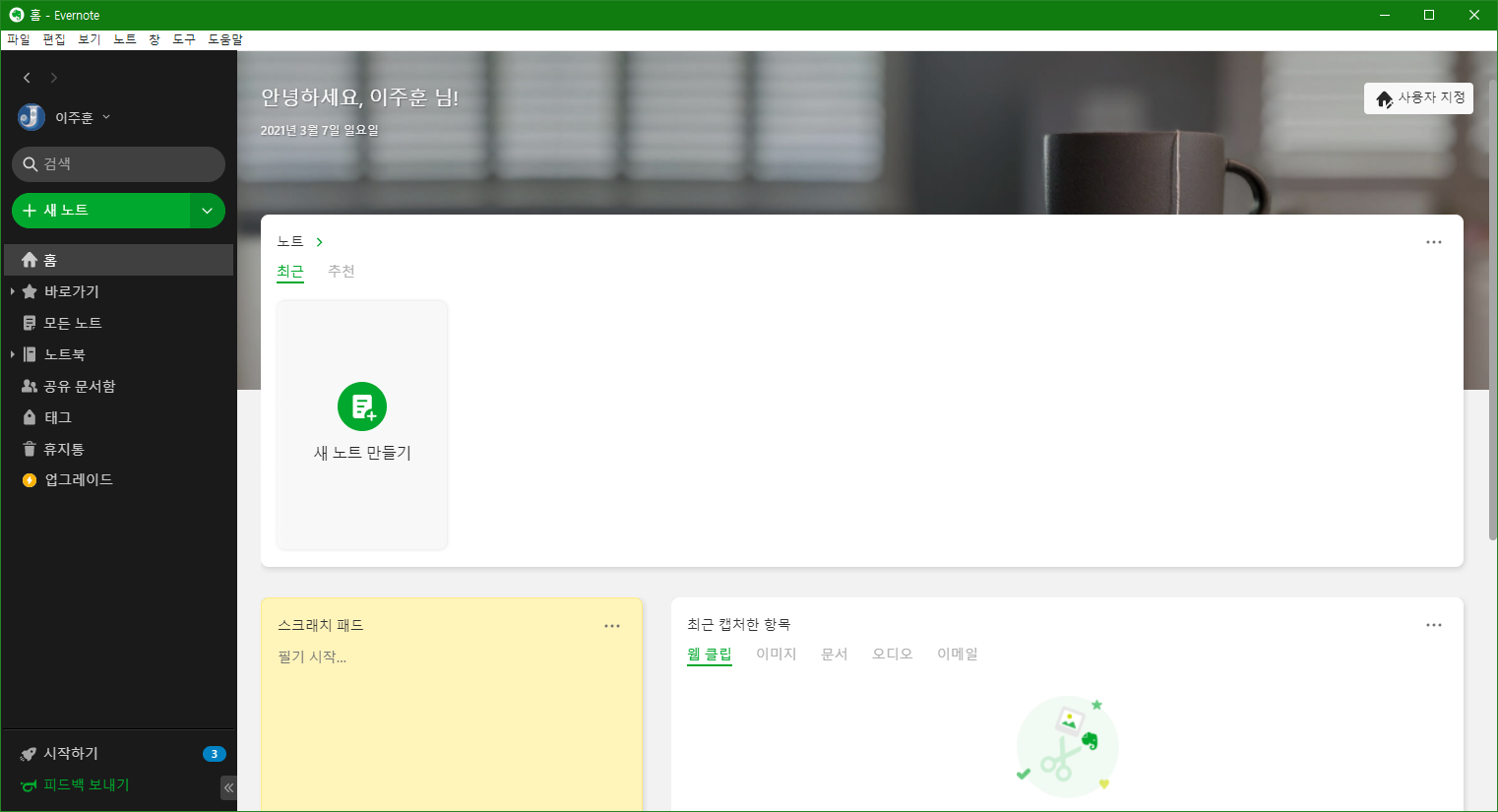Click the 2021년 3월 7일 일요일 date
1498x812 pixels.
pos(320,130)
